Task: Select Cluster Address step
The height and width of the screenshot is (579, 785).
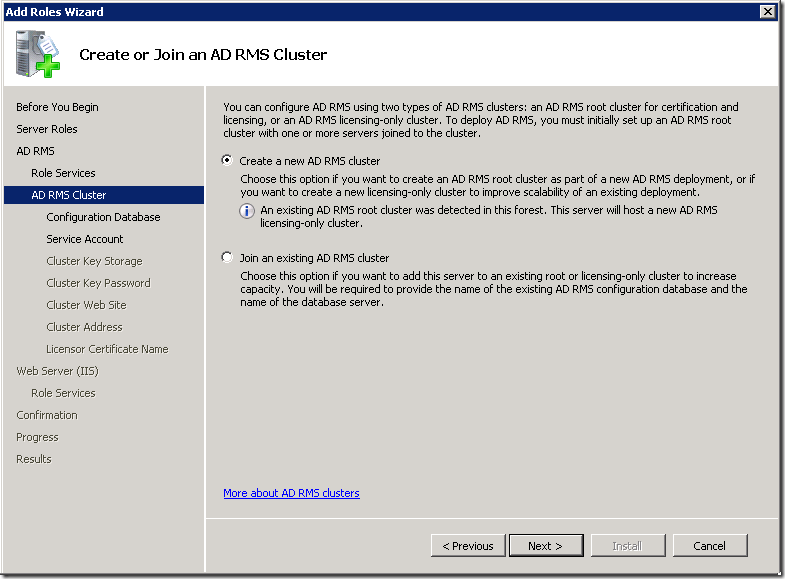Action: point(84,327)
